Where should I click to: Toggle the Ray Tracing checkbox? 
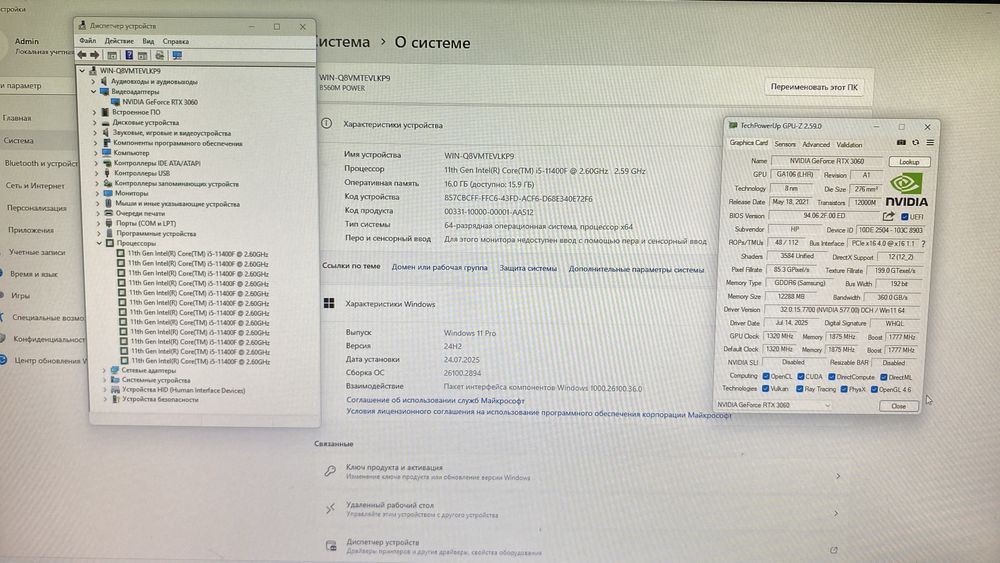pos(799,389)
